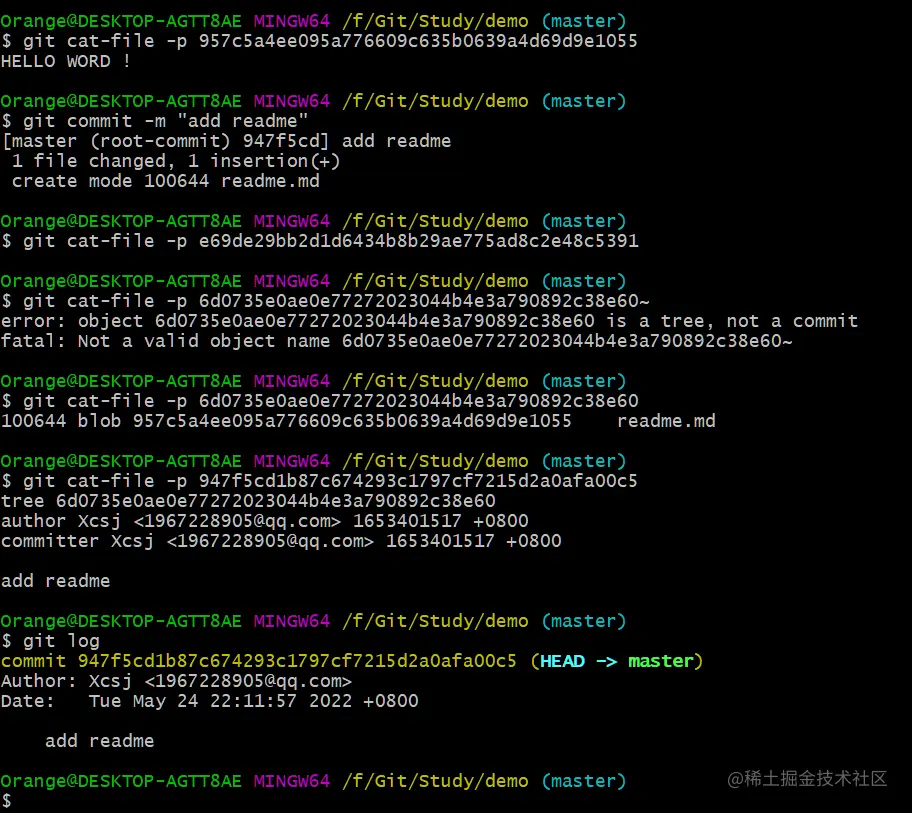Click the 'create mode 100644 readme.md' line
912x813 pixels.
point(166,181)
